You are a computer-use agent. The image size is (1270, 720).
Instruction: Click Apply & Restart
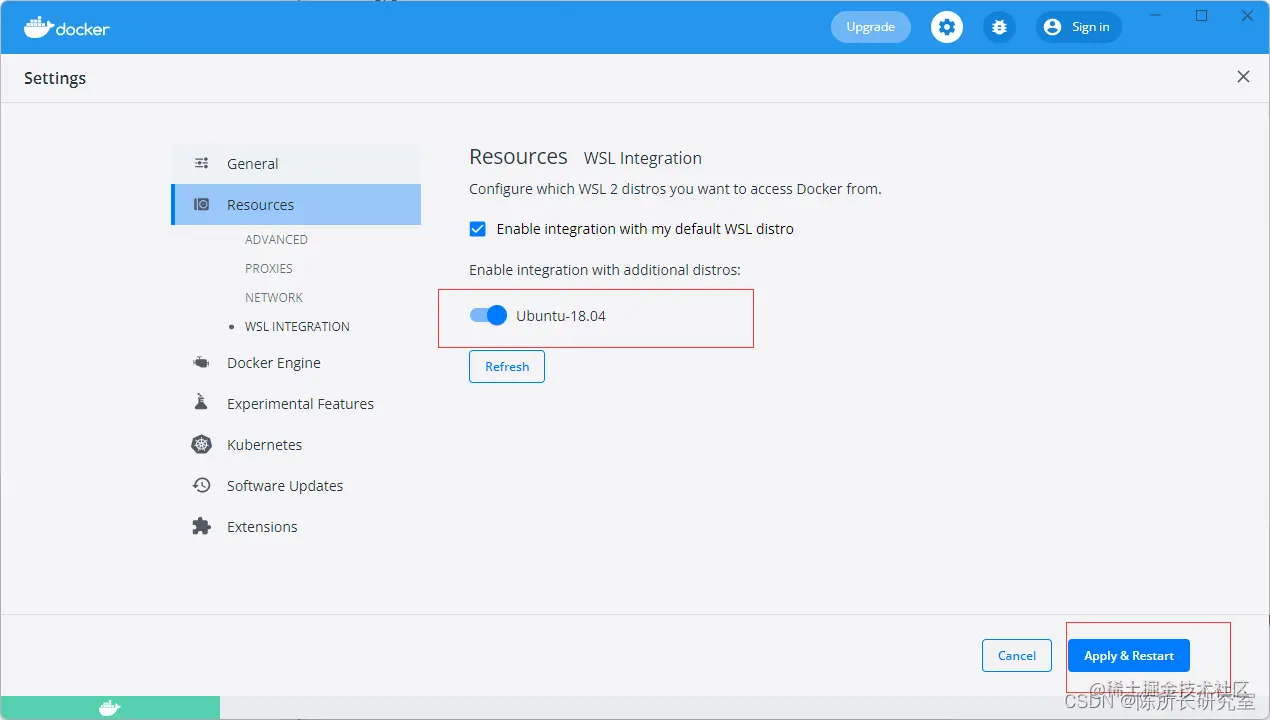click(1129, 655)
